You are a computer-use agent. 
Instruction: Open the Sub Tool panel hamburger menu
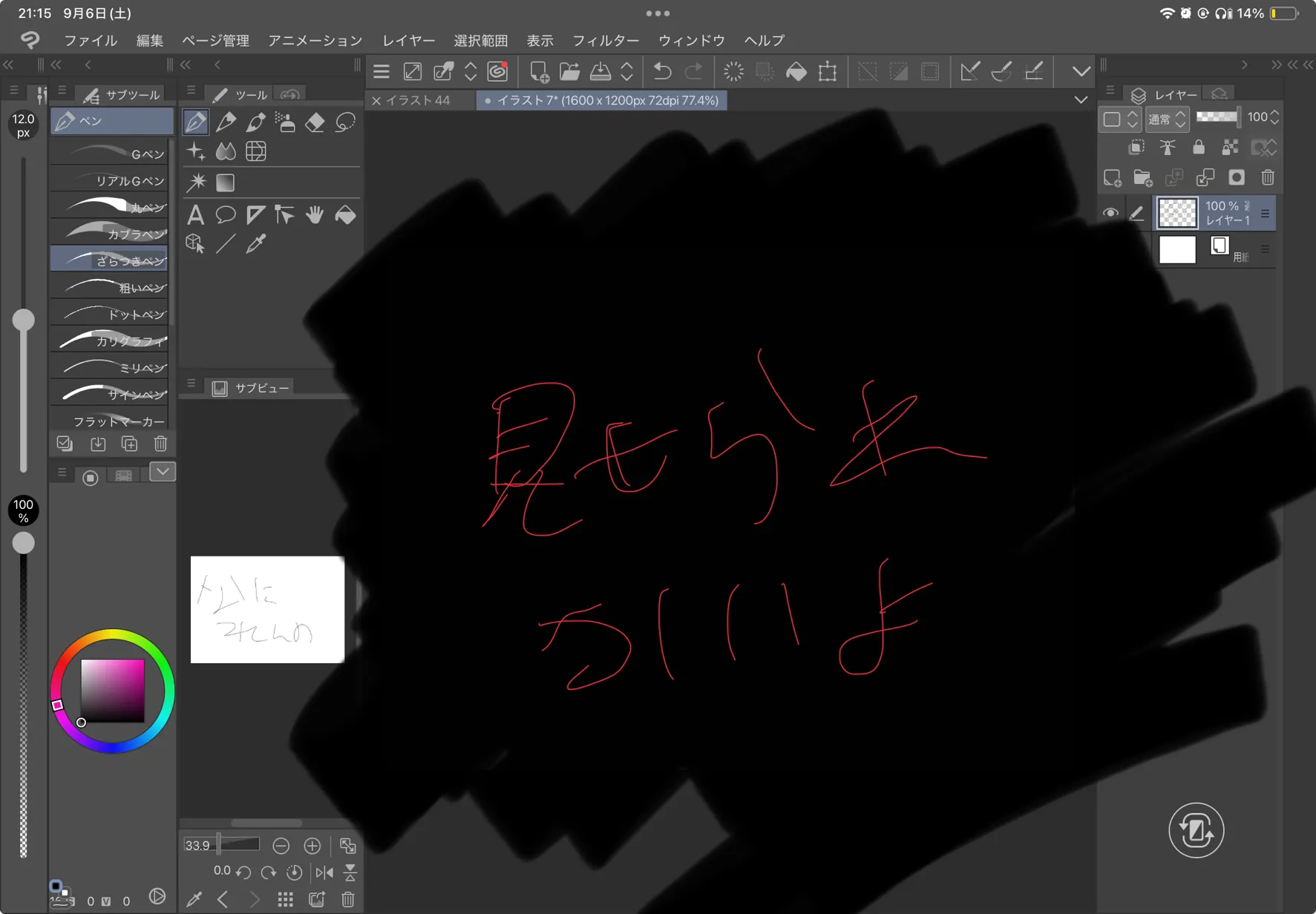tap(62, 91)
